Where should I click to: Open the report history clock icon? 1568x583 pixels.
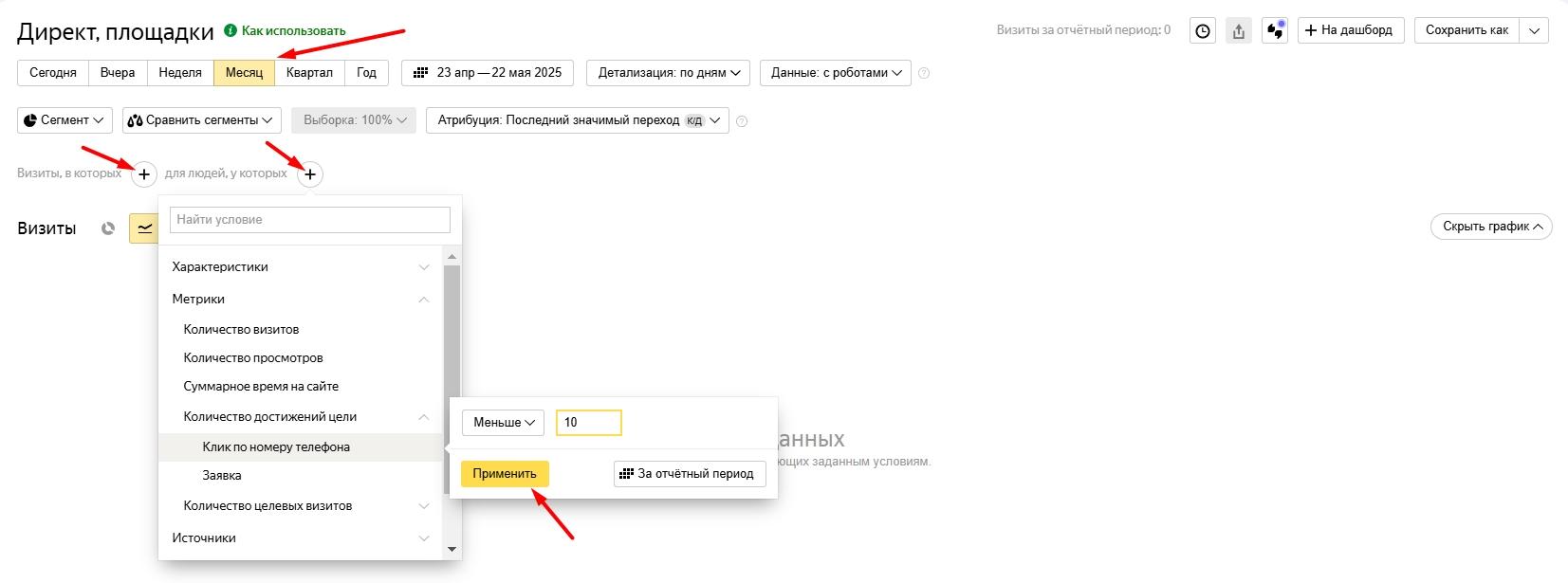[1203, 30]
